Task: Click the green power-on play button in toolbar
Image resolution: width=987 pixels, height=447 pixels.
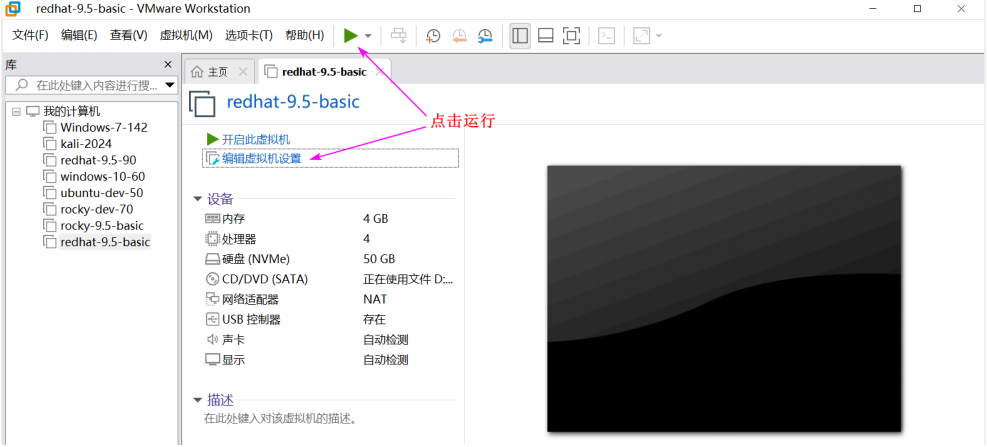Action: (351, 36)
